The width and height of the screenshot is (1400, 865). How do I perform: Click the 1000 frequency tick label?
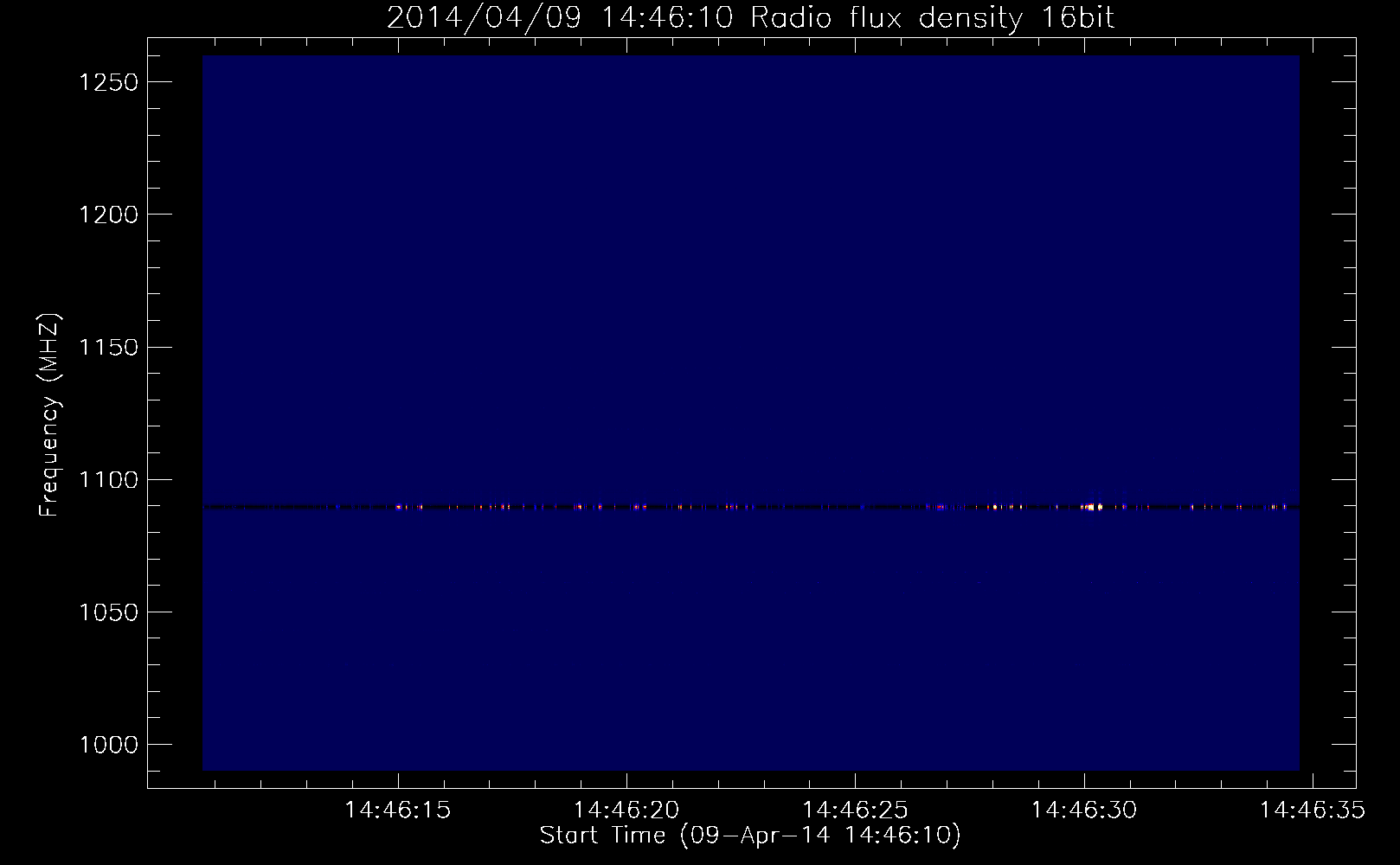(108, 744)
